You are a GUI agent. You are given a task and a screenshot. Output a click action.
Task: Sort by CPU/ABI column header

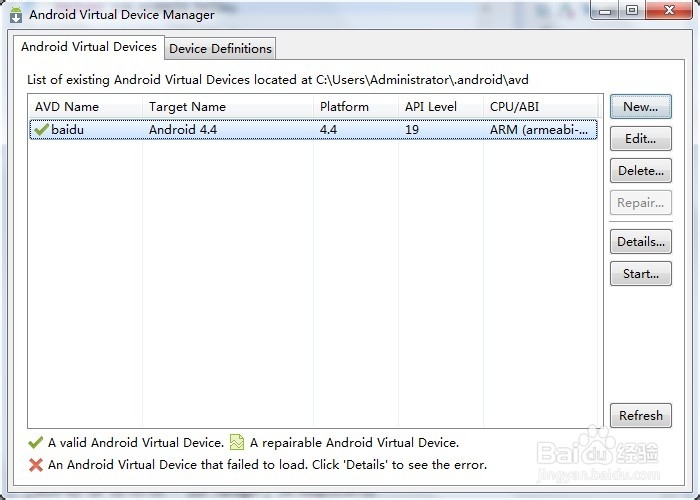(541, 107)
